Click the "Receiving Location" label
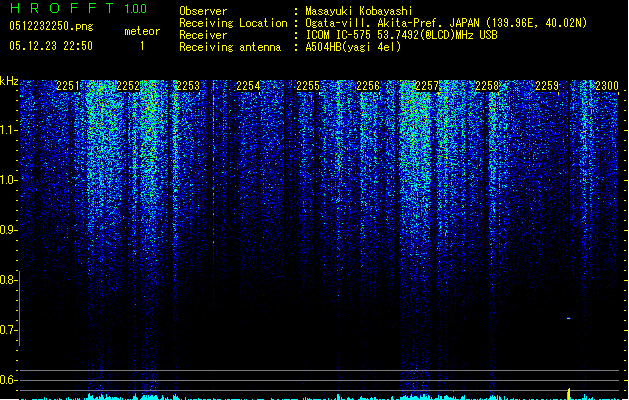 pos(233,23)
